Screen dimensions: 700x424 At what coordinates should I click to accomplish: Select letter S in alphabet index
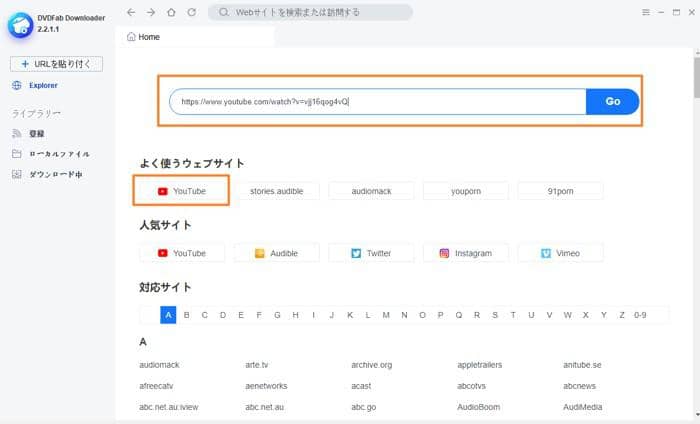495,315
